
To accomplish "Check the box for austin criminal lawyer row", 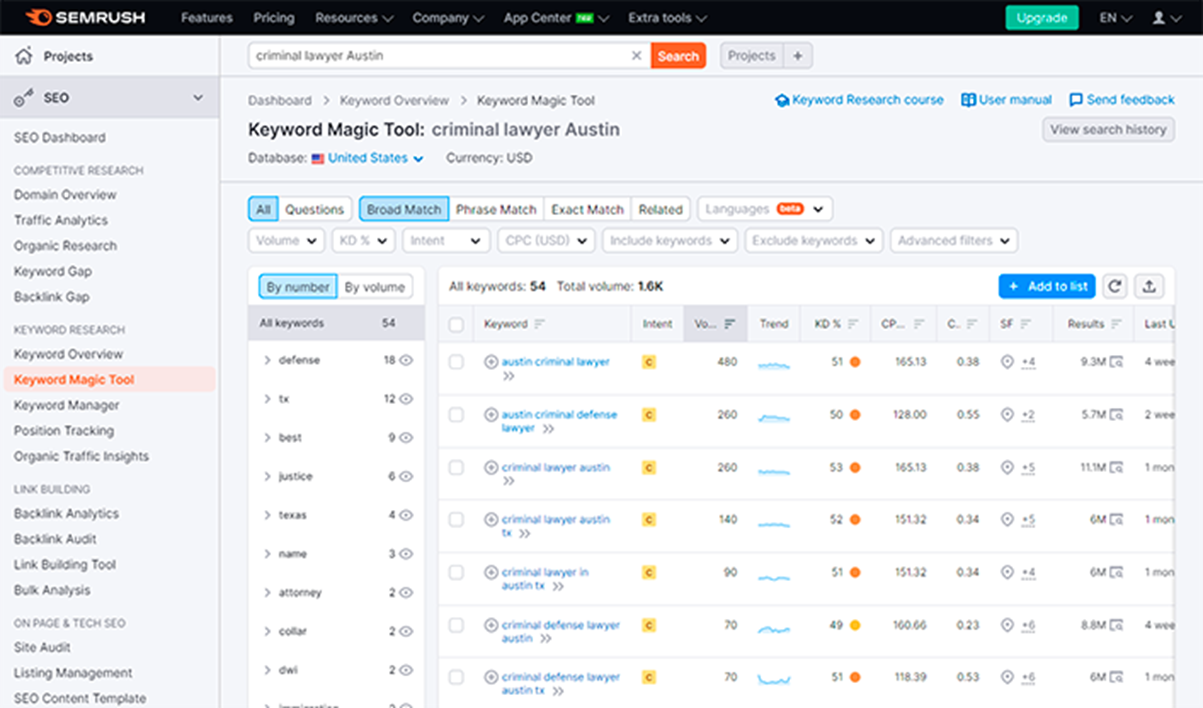I will coord(456,362).
